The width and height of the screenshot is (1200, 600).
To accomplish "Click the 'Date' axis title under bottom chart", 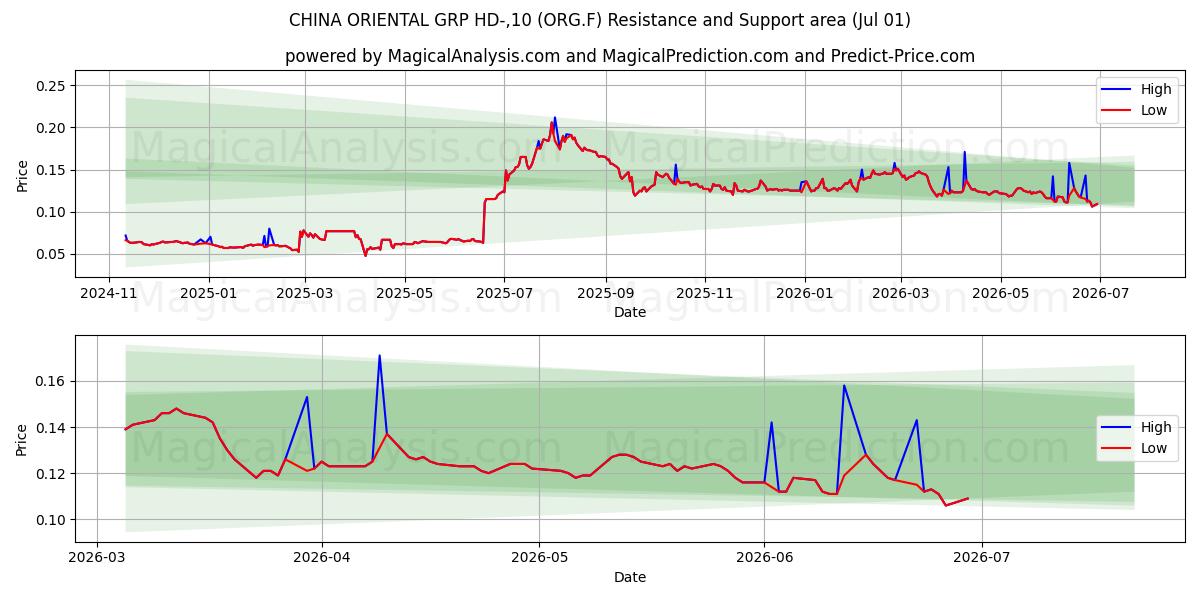I will pos(630,577).
